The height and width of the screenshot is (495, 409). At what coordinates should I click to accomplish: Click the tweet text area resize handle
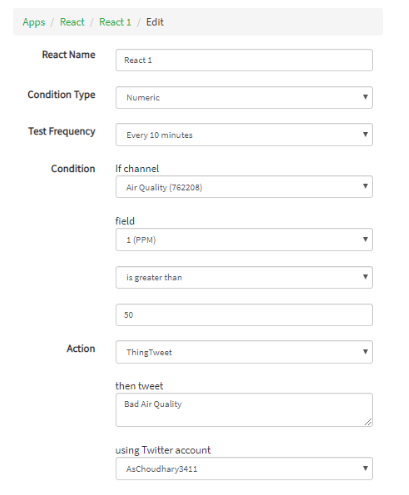click(x=368, y=422)
